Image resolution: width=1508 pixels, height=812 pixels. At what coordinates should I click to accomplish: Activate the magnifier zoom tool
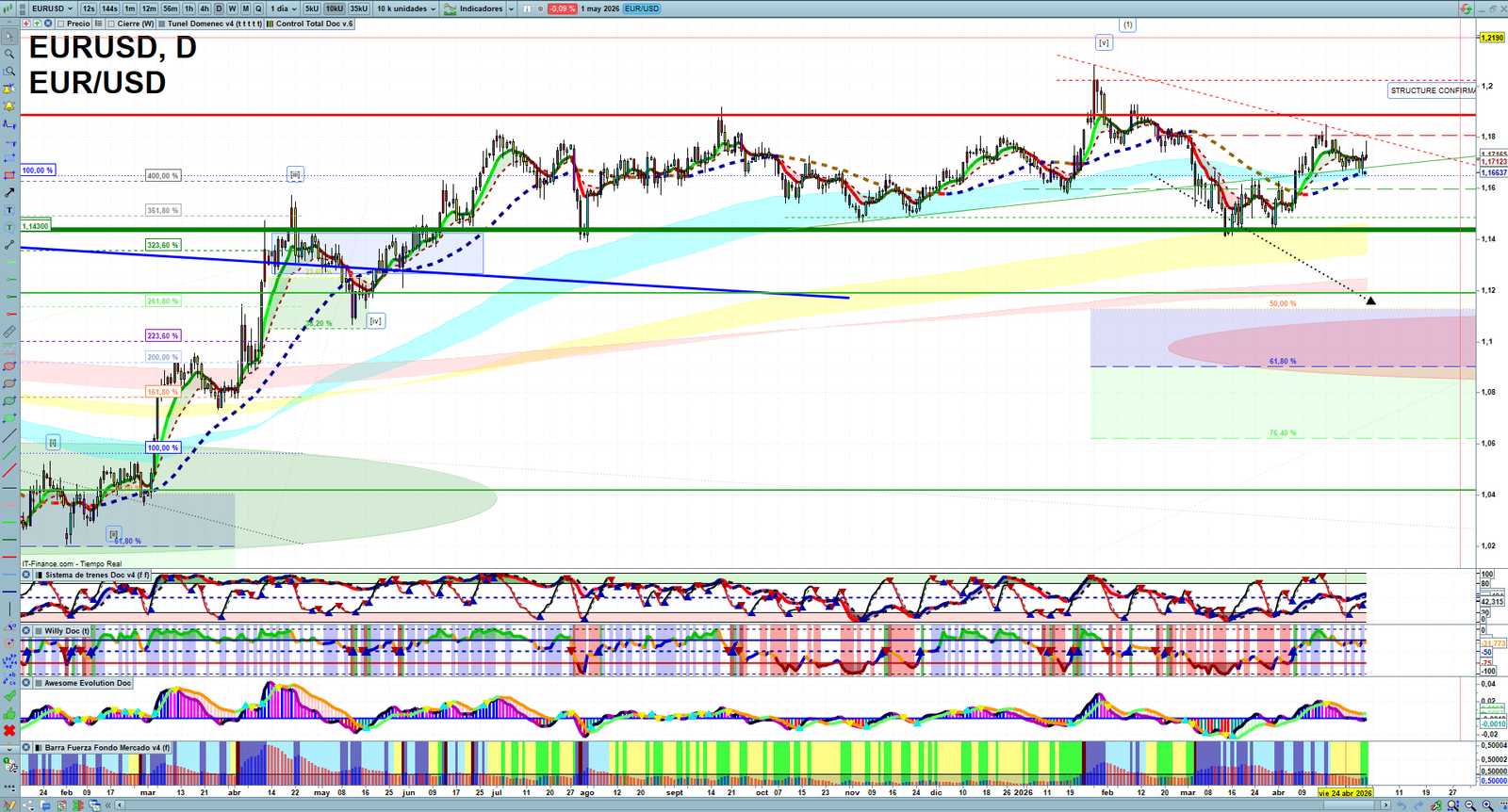coord(9,54)
